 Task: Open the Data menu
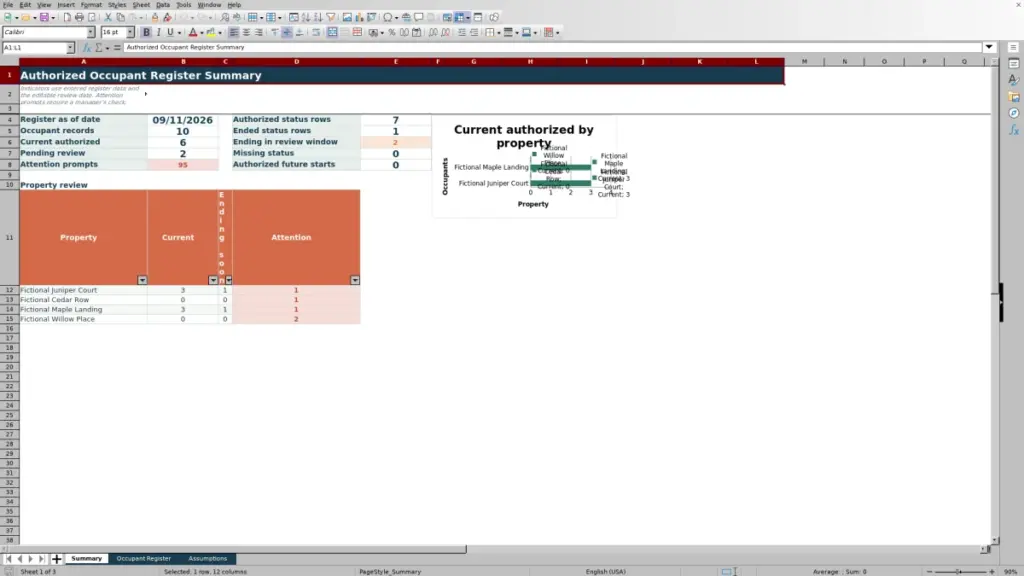163,5
